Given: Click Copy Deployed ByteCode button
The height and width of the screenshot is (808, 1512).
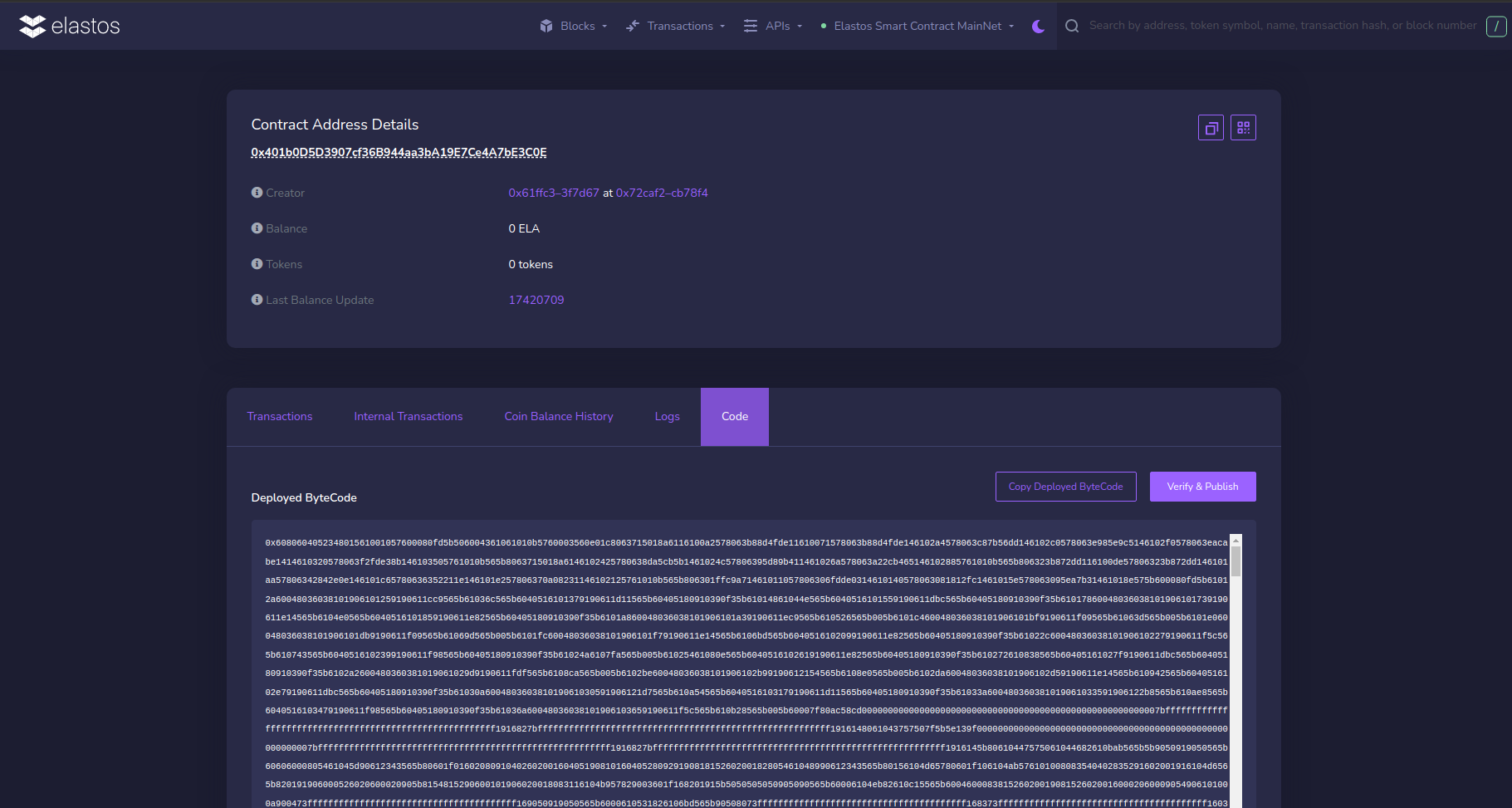Looking at the screenshot, I should (1065, 487).
